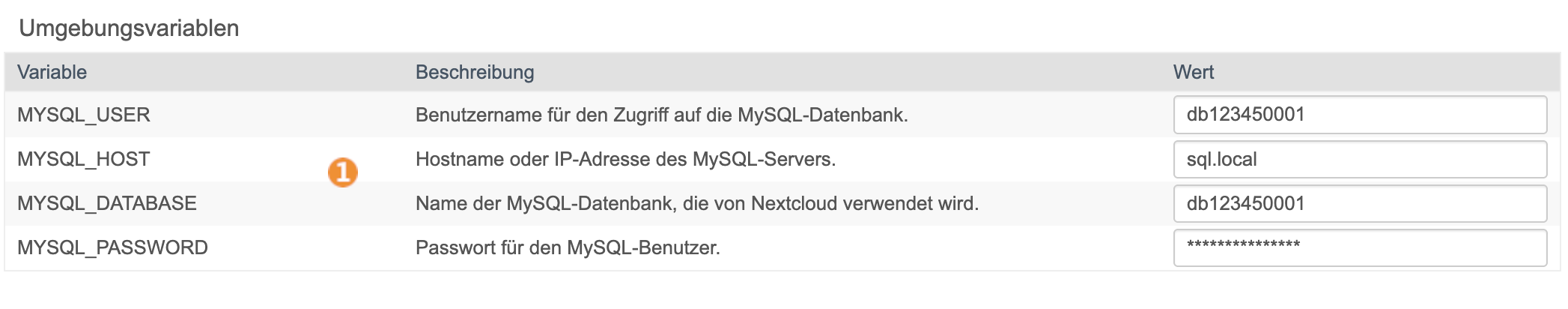This screenshot has height=309, width=1568.
Task: Select the MYSQL_PASSWORD variable name
Action: tap(112, 247)
